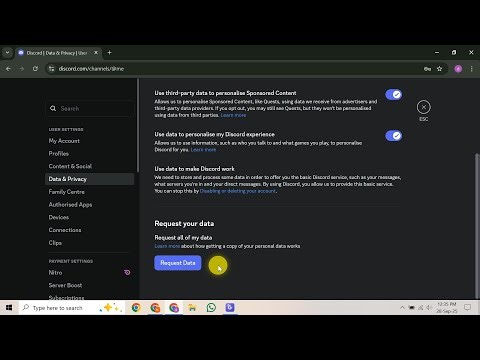Click the Nitro badge icon beside Nitro
The image size is (480, 360).
click(x=127, y=272)
